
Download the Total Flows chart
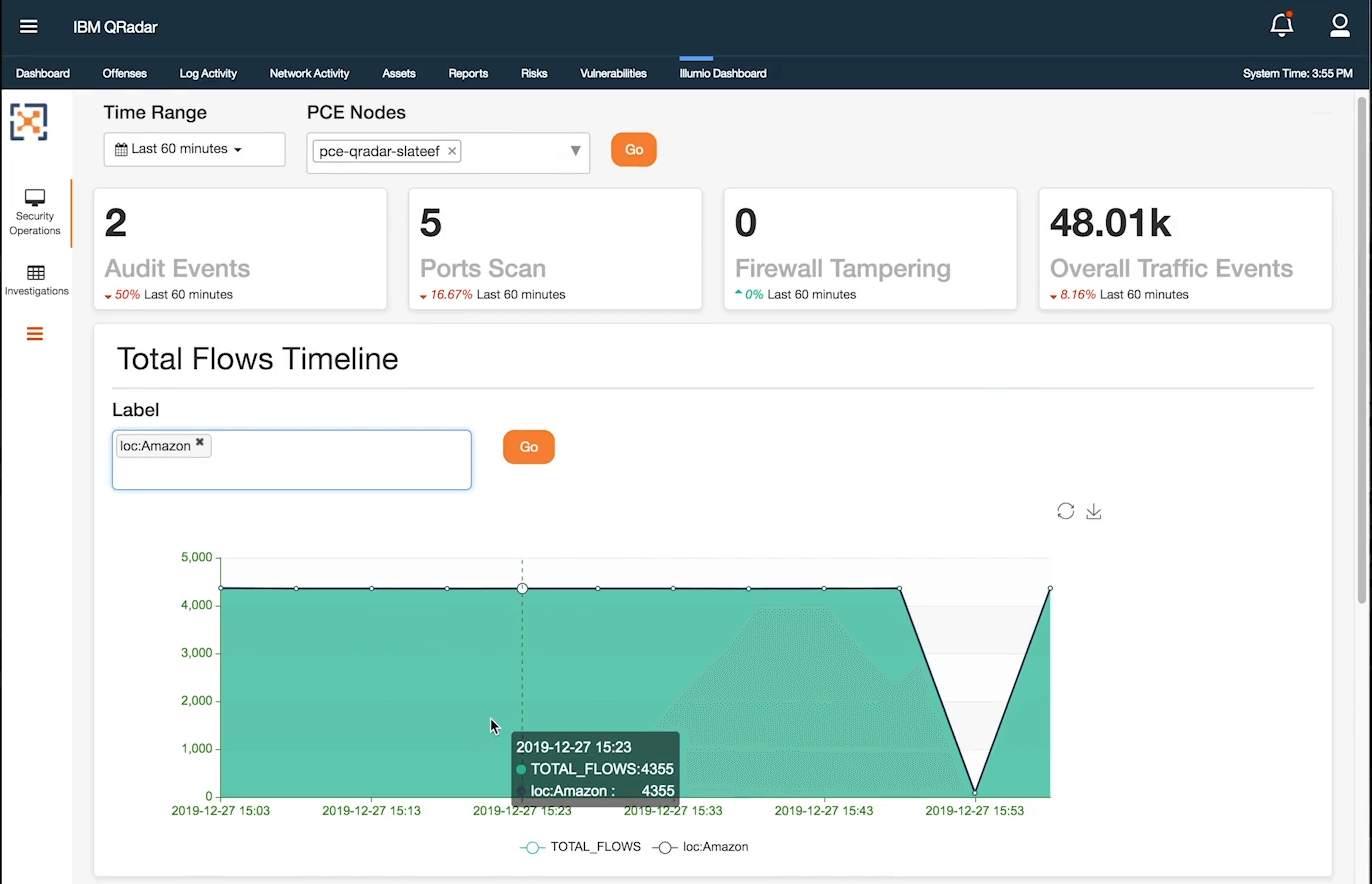[1094, 511]
